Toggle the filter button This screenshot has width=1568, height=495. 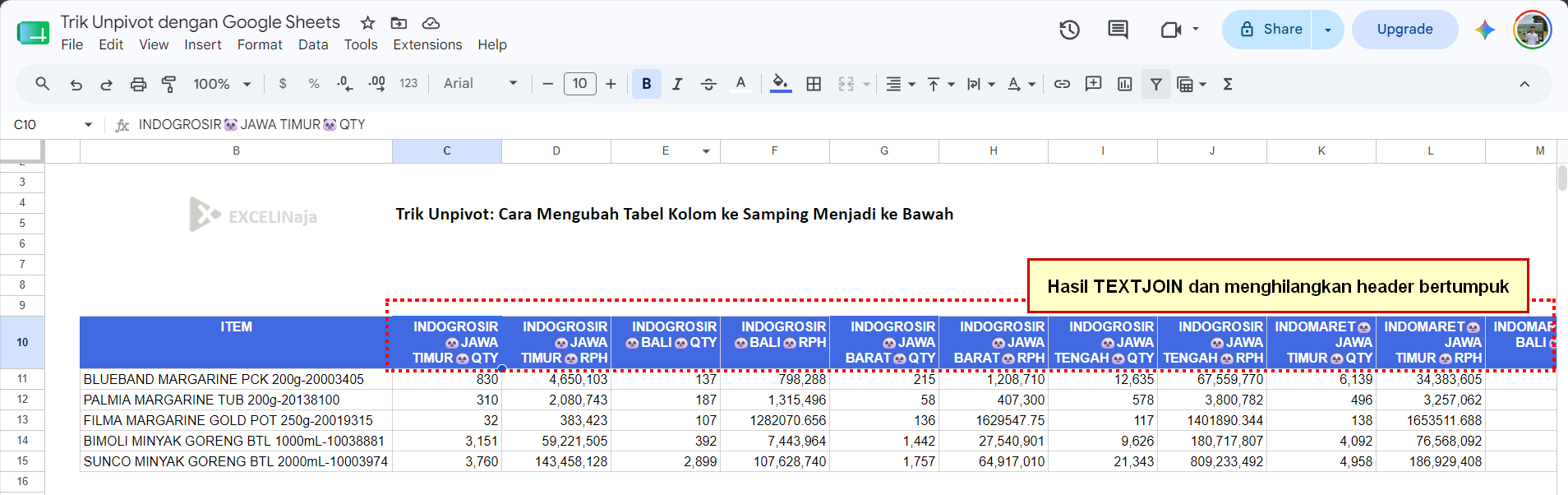point(1156,84)
